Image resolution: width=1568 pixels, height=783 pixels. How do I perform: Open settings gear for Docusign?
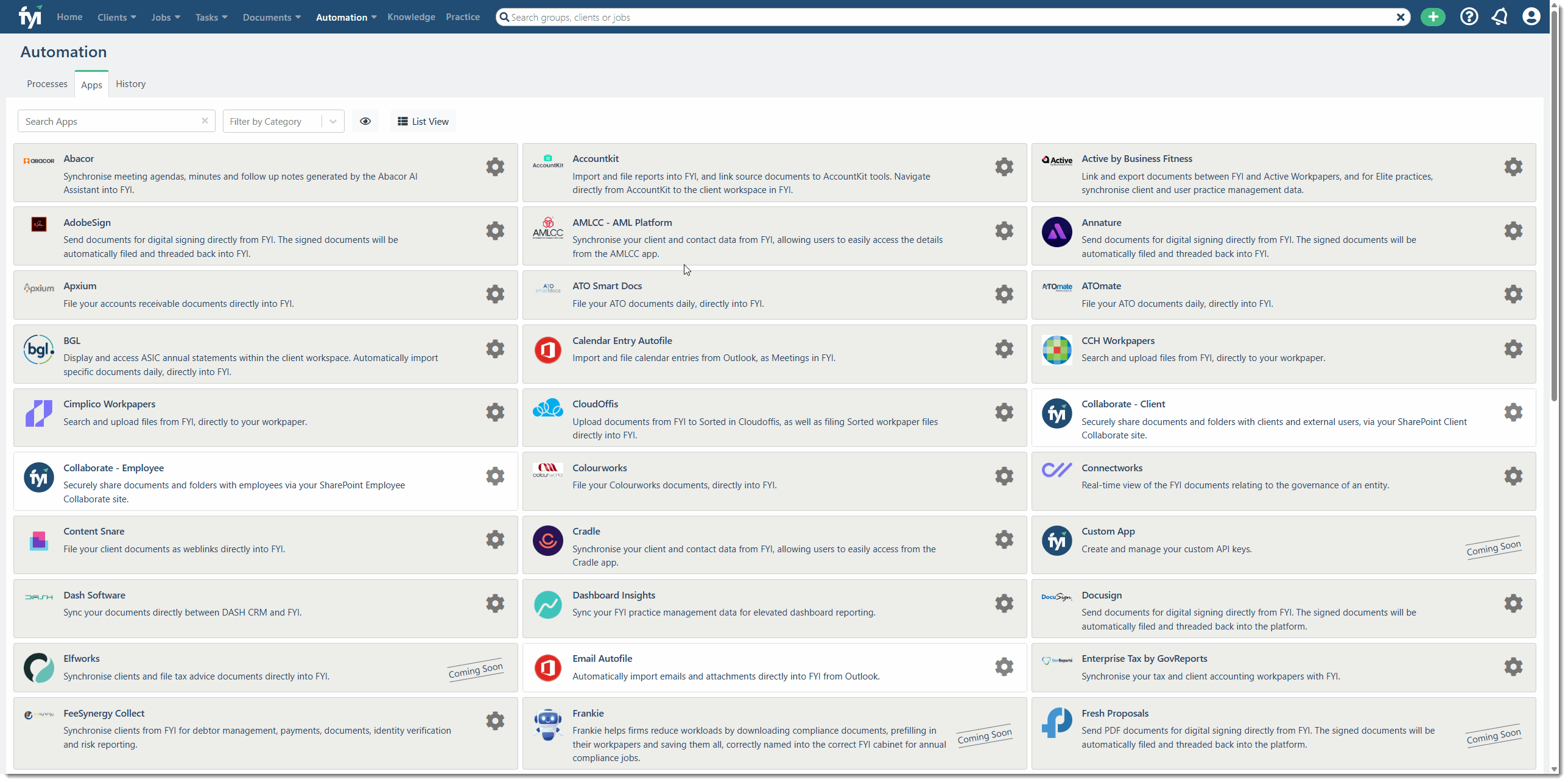pos(1513,603)
